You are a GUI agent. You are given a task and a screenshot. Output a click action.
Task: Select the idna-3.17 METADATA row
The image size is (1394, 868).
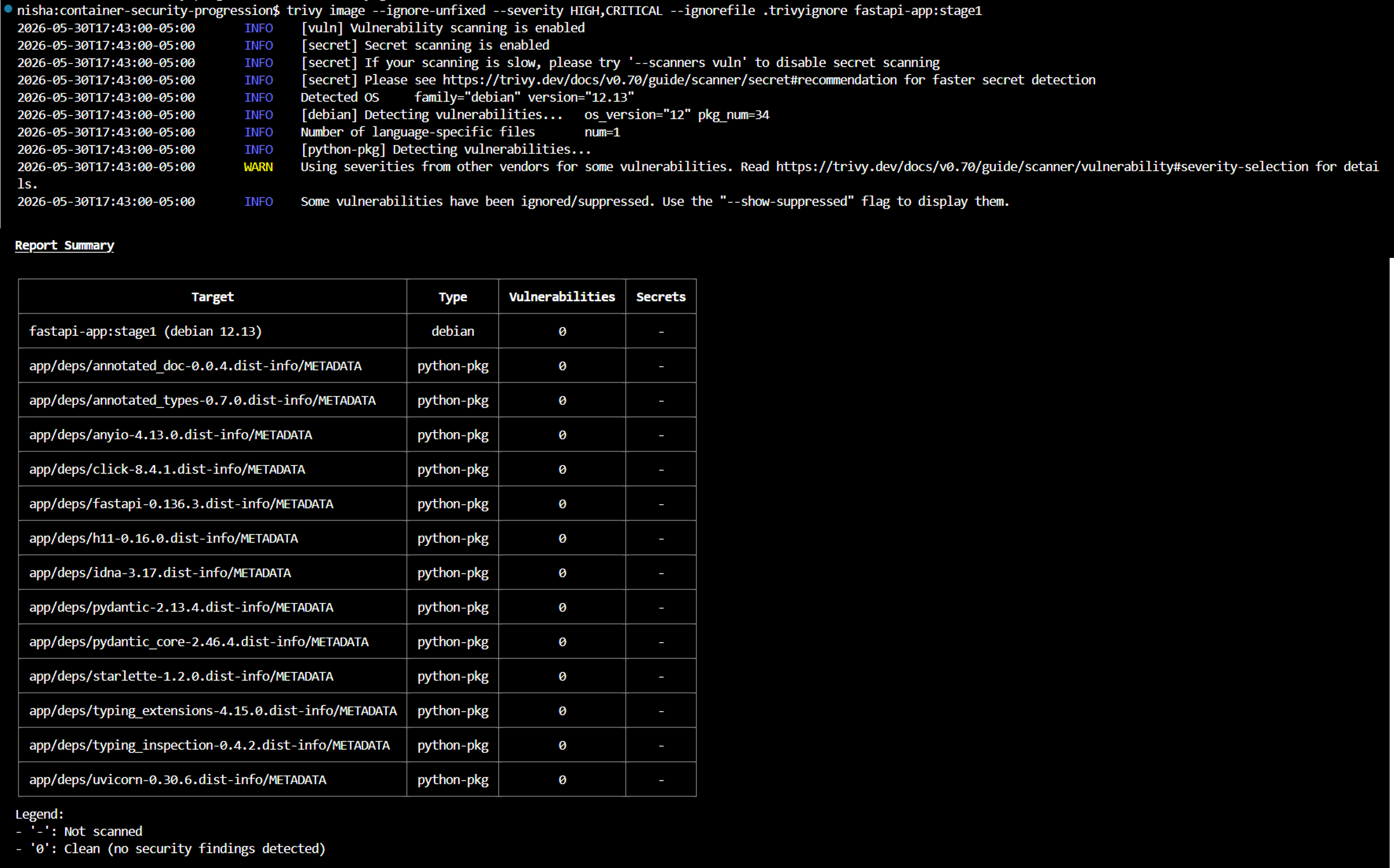pyautogui.click(x=357, y=572)
